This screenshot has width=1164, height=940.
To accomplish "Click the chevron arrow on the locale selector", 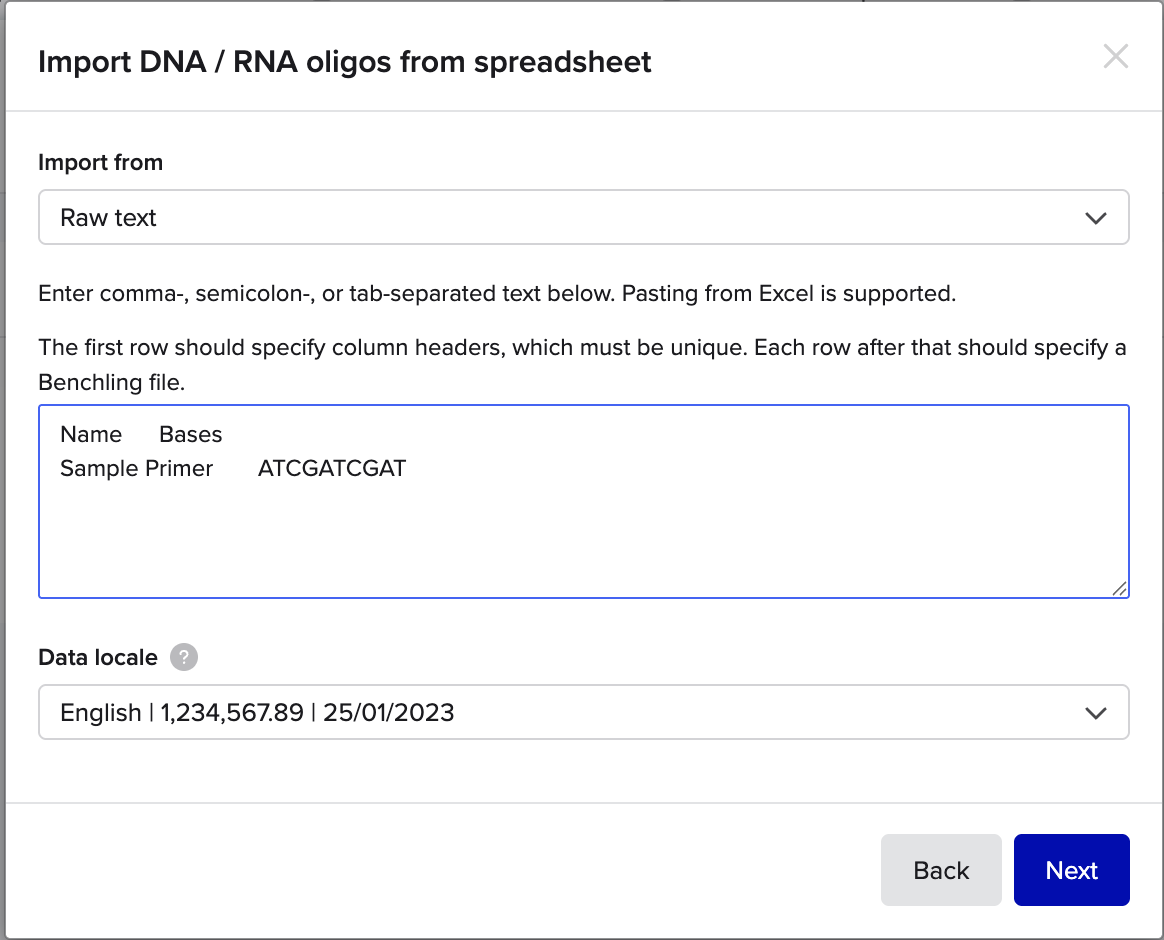I will point(1096,713).
